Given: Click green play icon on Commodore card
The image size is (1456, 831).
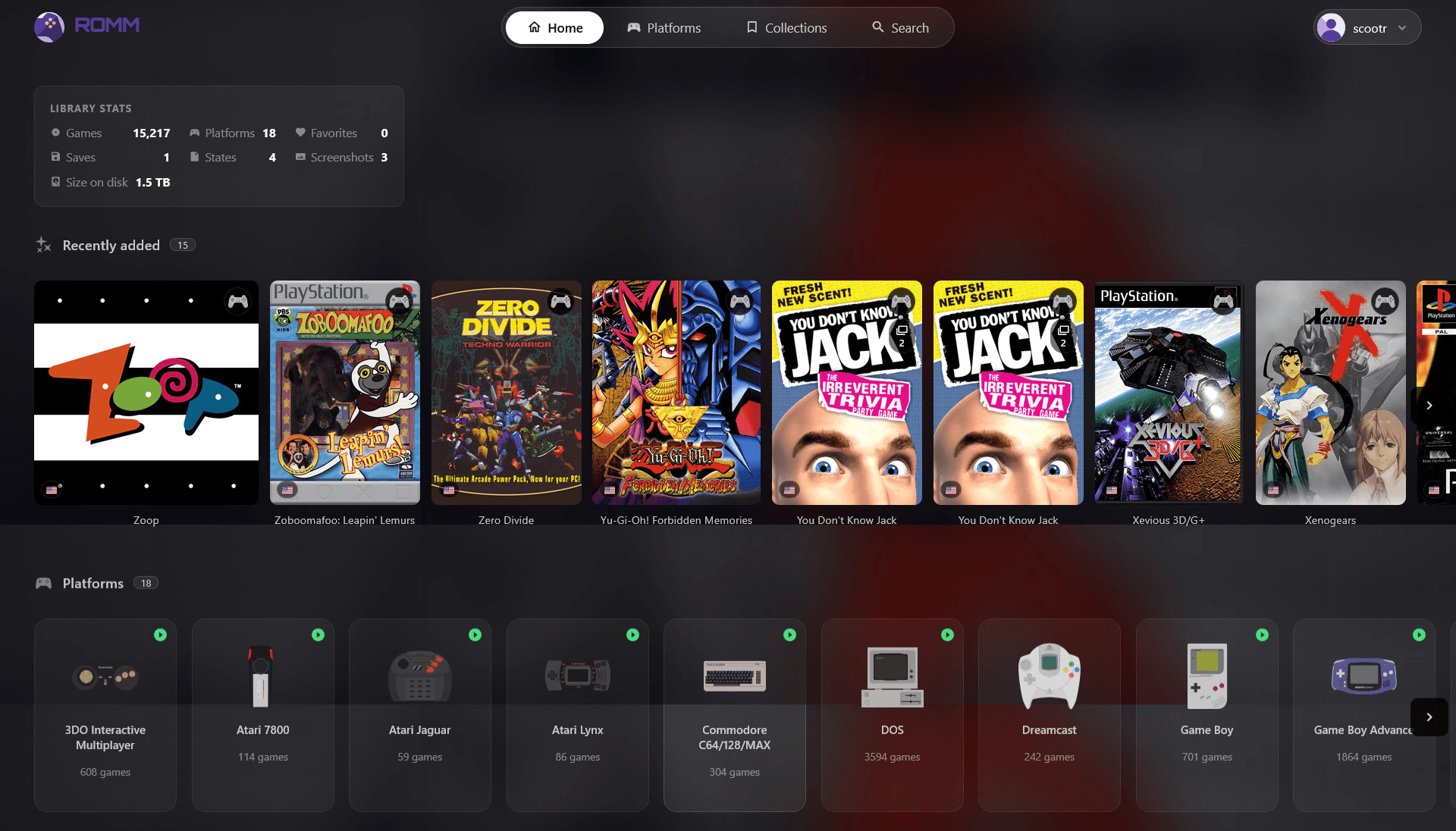Looking at the screenshot, I should pos(789,635).
